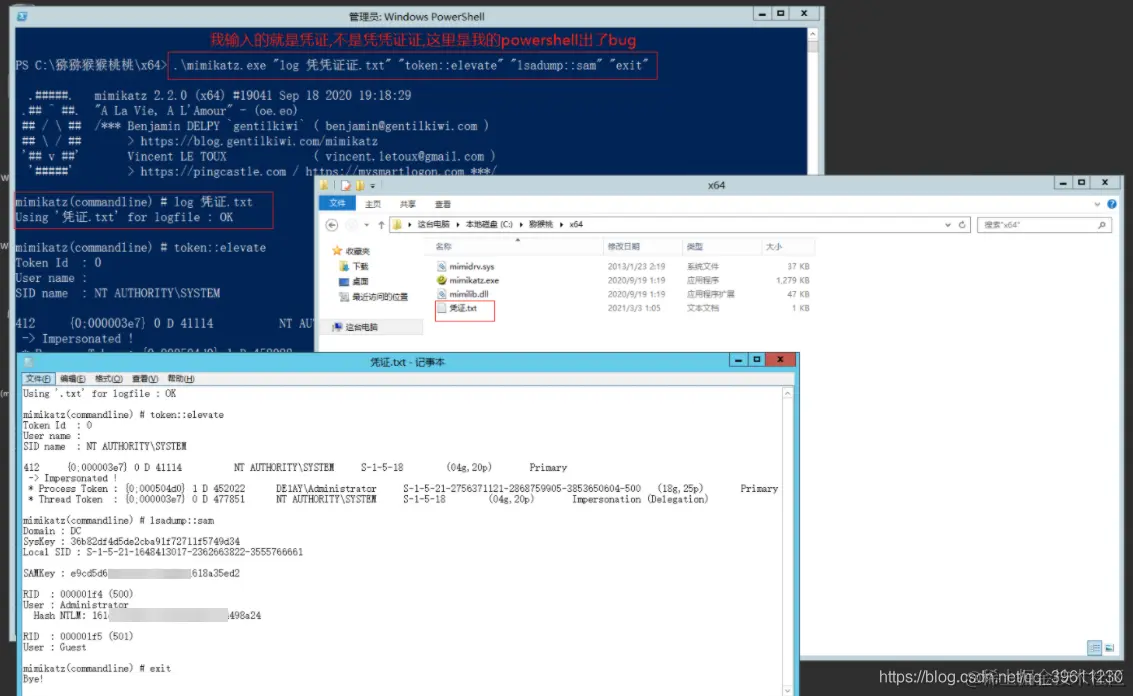The height and width of the screenshot is (696, 1133).
Task: Minimize the PowerShell window
Action: pos(762,14)
